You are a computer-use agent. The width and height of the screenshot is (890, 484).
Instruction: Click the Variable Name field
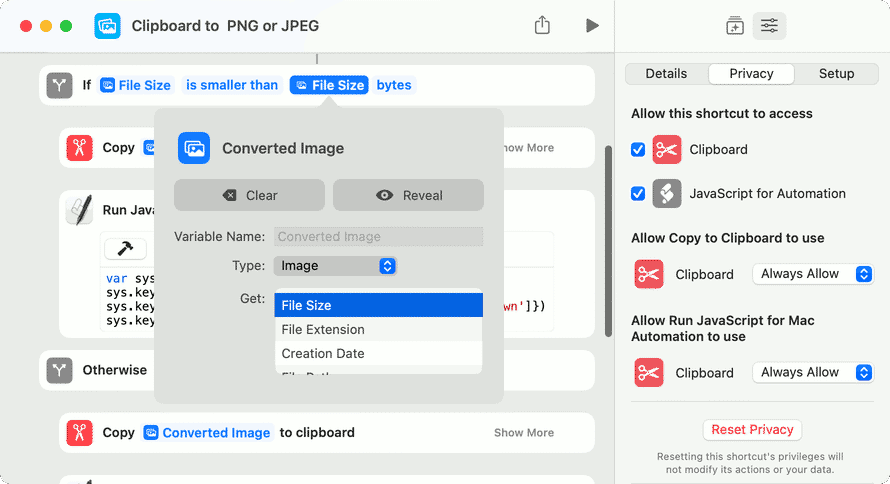(379, 237)
